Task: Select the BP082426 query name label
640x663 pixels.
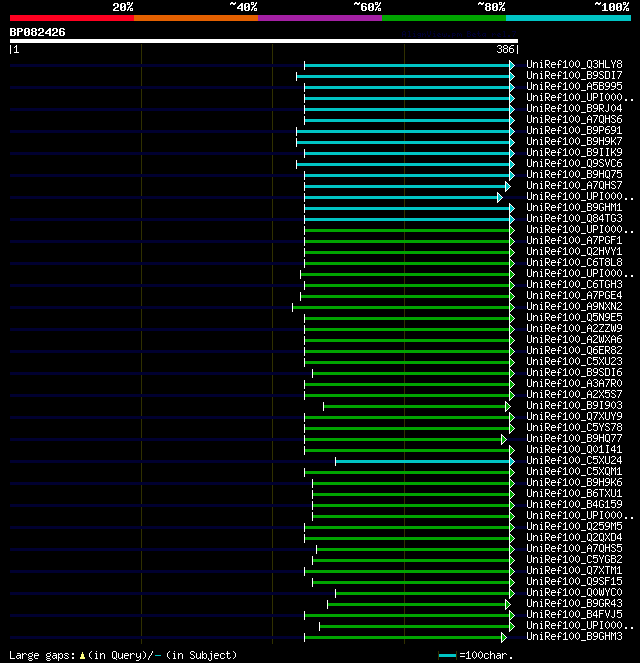Action: coord(38,33)
